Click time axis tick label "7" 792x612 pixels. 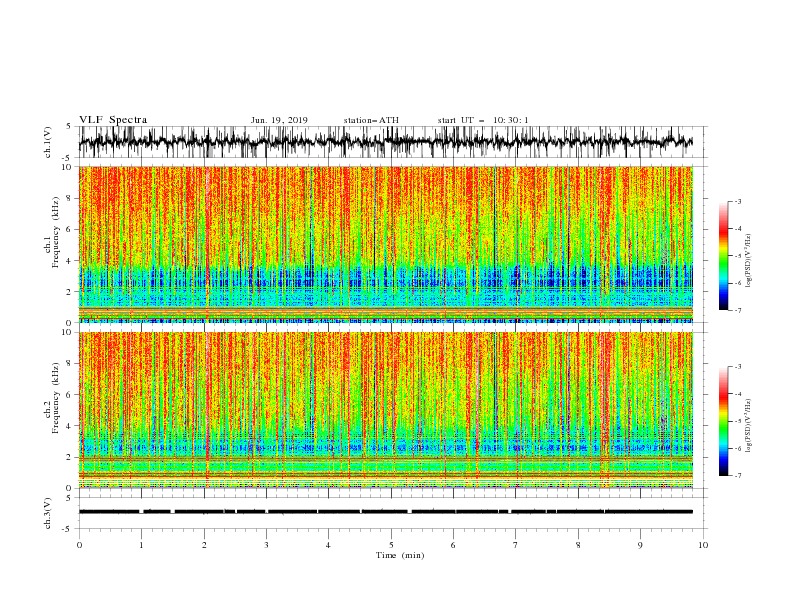[516, 545]
